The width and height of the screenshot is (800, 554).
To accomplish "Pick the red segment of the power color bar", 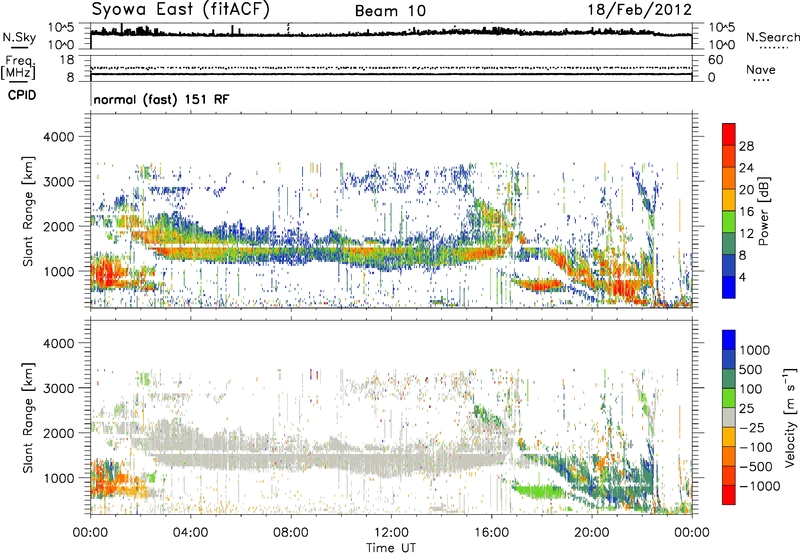I will click(729, 134).
